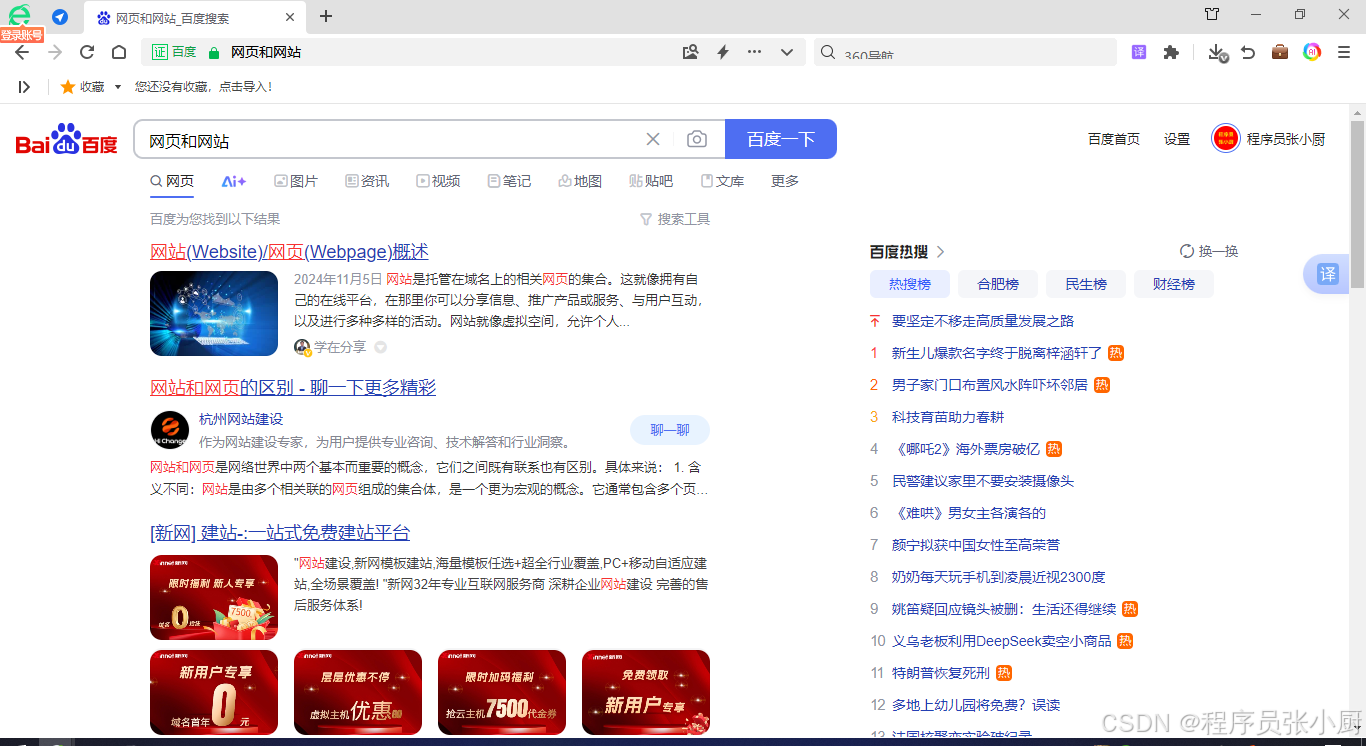This screenshot has height=746, width=1366.
Task: Click the blue tech thumbnail image
Action: point(214,313)
